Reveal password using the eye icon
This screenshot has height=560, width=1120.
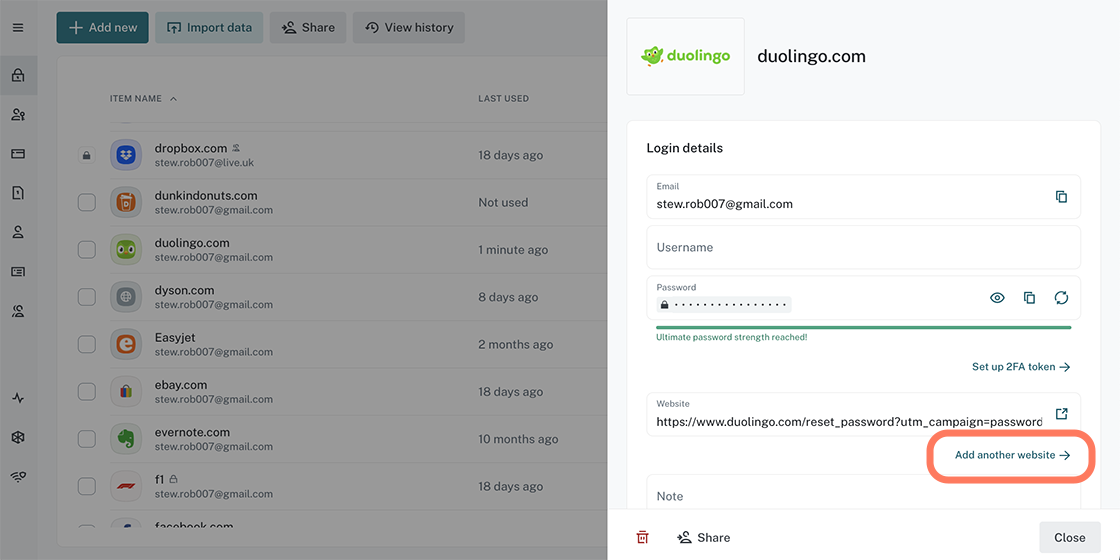point(997,298)
